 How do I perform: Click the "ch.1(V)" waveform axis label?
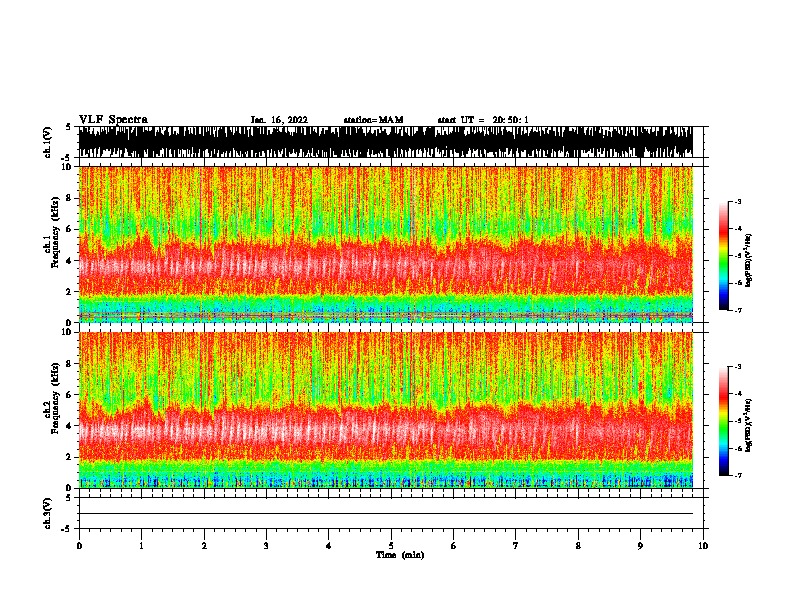click(47, 142)
